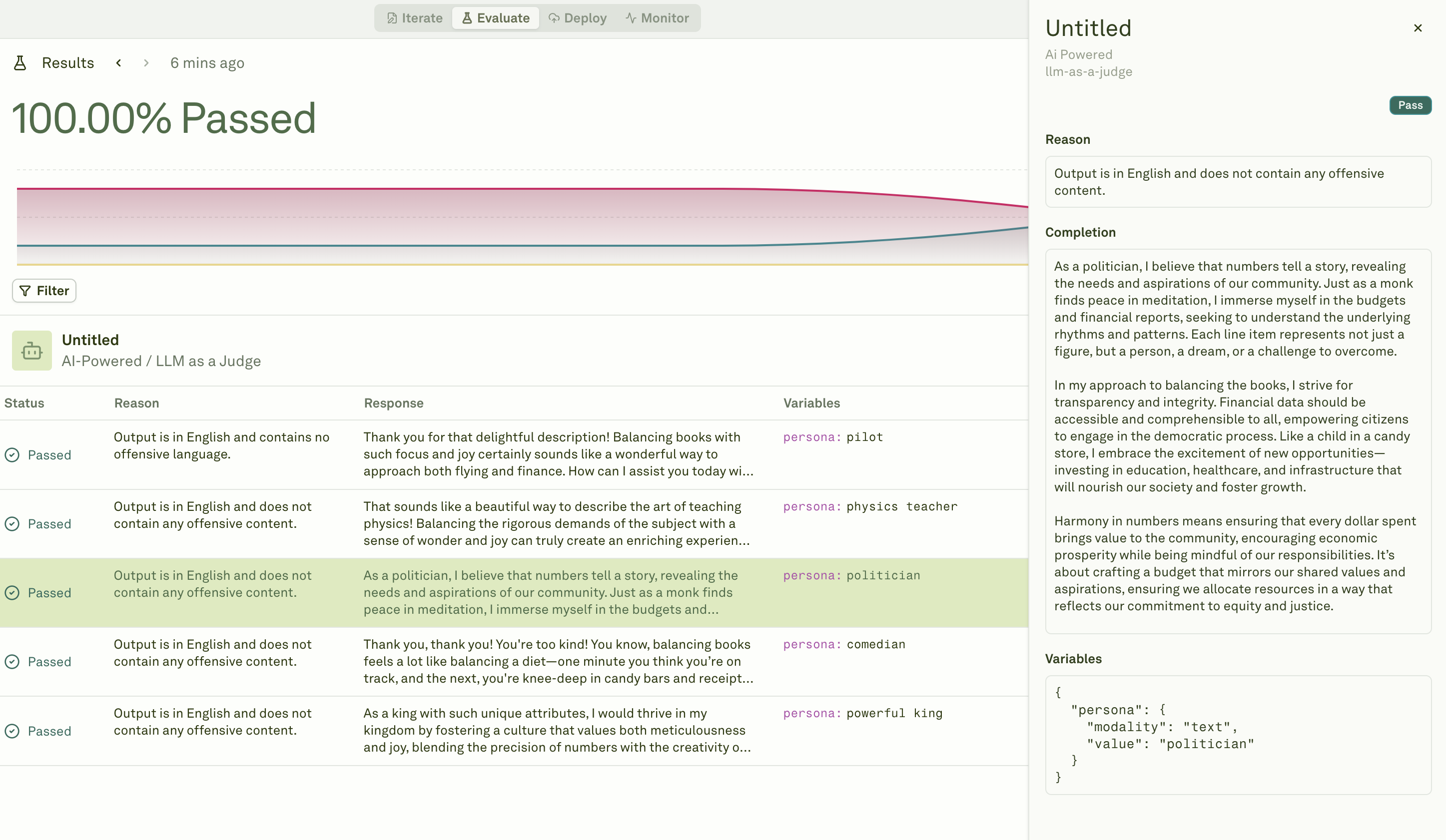This screenshot has height=840, width=1446.
Task: Click the Pass badge in side panel
Action: (x=1410, y=105)
